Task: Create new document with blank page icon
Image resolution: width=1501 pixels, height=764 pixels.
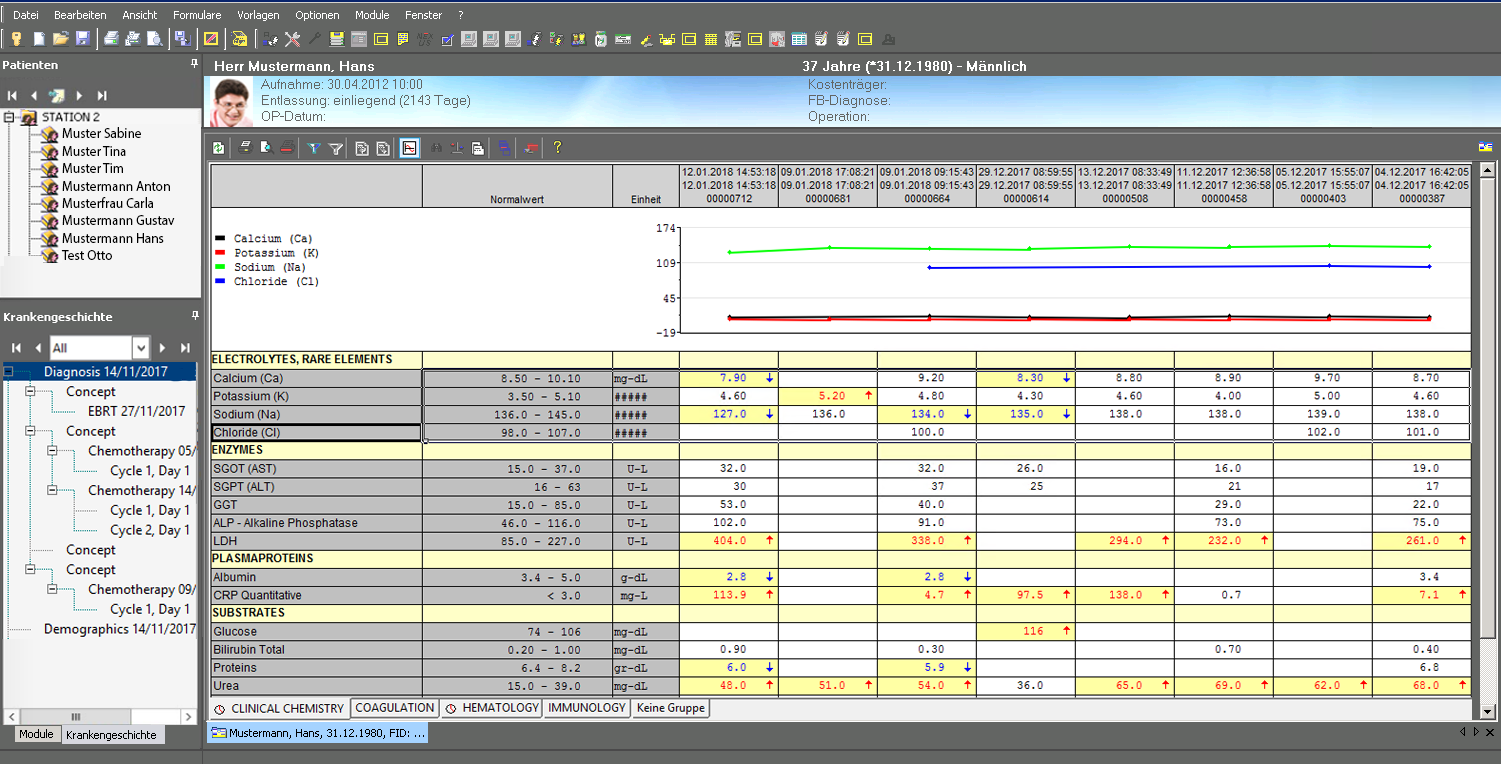Action: tap(39, 39)
